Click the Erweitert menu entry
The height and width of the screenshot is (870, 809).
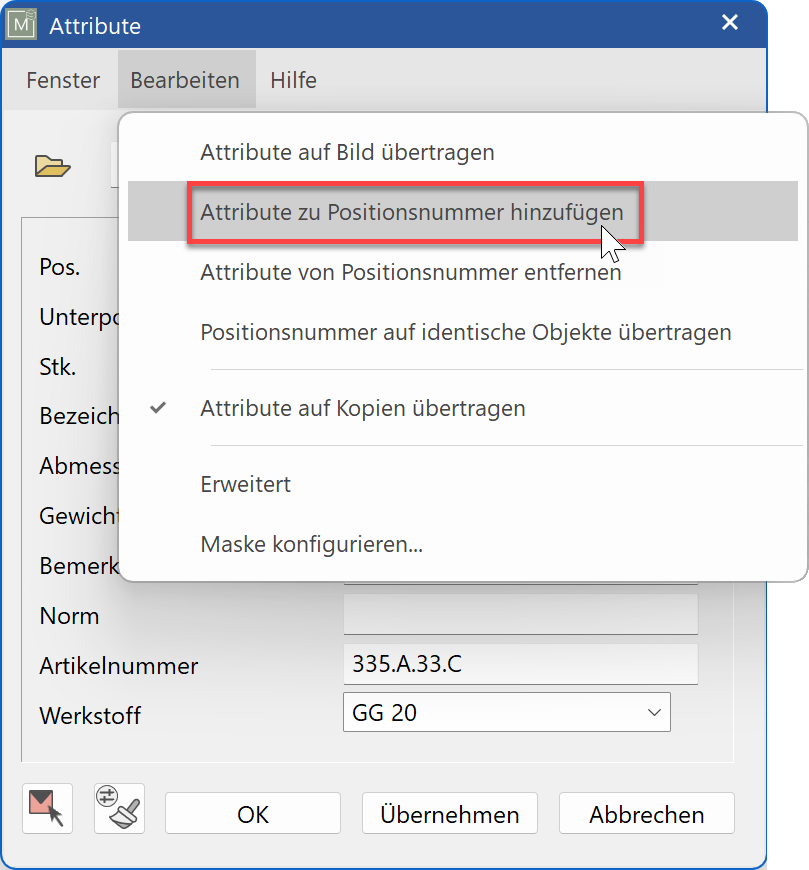point(245,484)
